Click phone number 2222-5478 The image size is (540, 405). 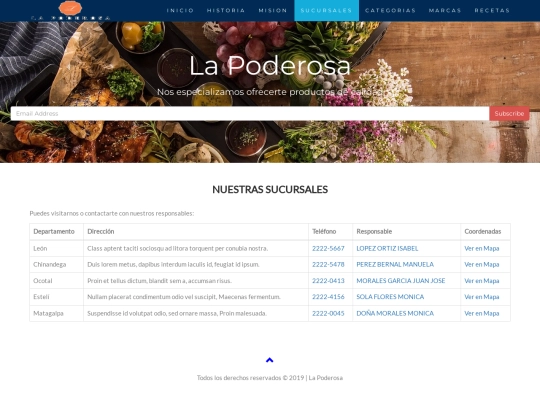(x=328, y=264)
